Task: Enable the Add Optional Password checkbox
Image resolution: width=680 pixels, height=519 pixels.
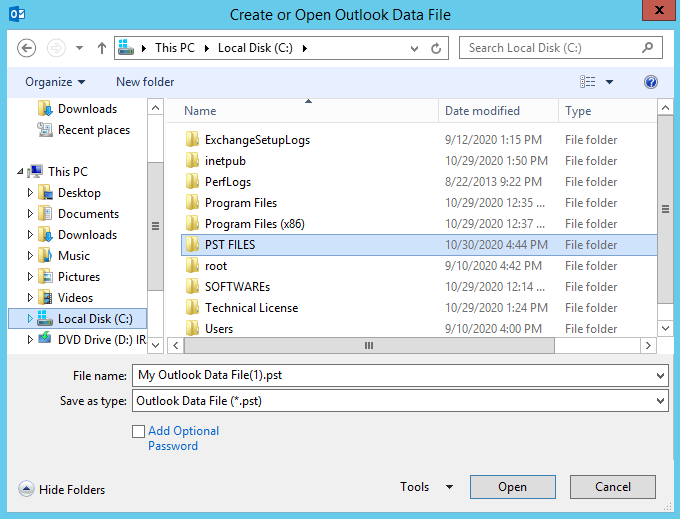Action: point(138,431)
